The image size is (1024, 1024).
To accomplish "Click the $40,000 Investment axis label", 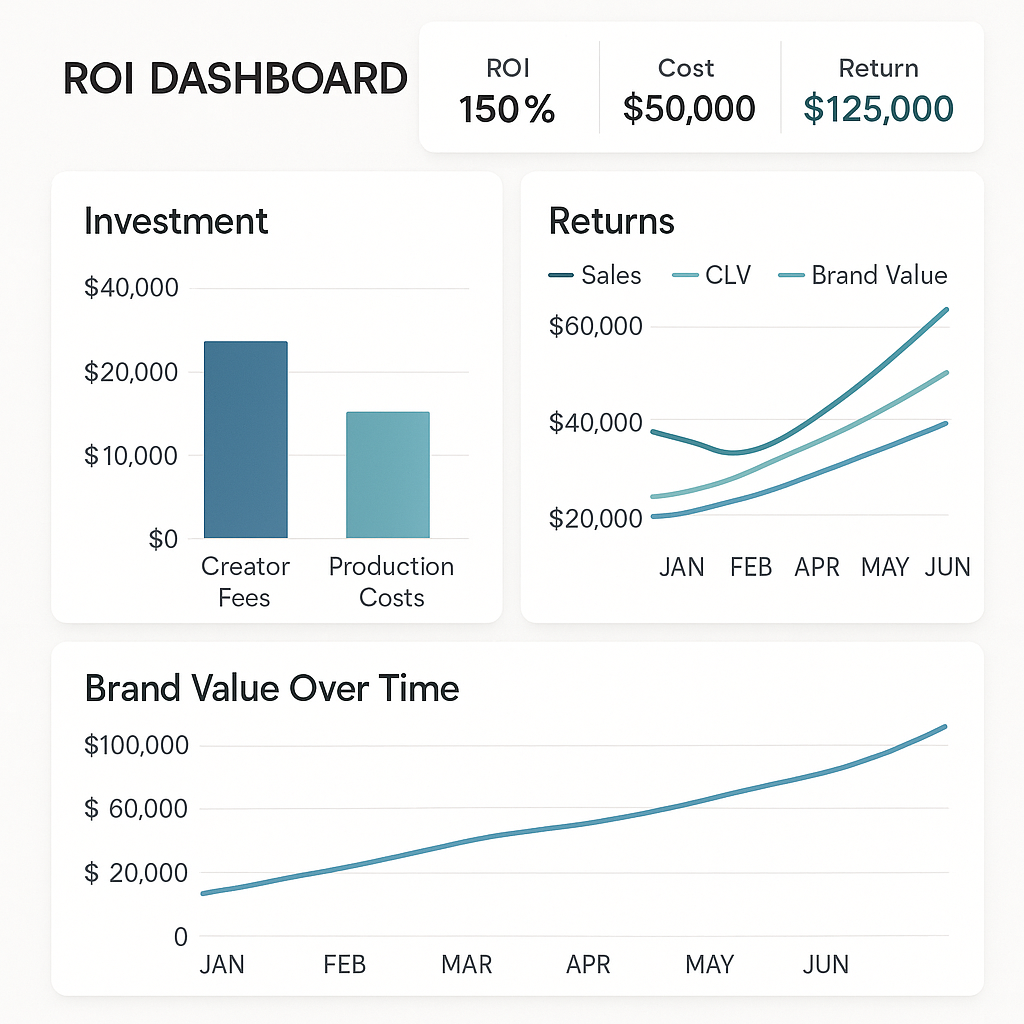I will pos(131,288).
